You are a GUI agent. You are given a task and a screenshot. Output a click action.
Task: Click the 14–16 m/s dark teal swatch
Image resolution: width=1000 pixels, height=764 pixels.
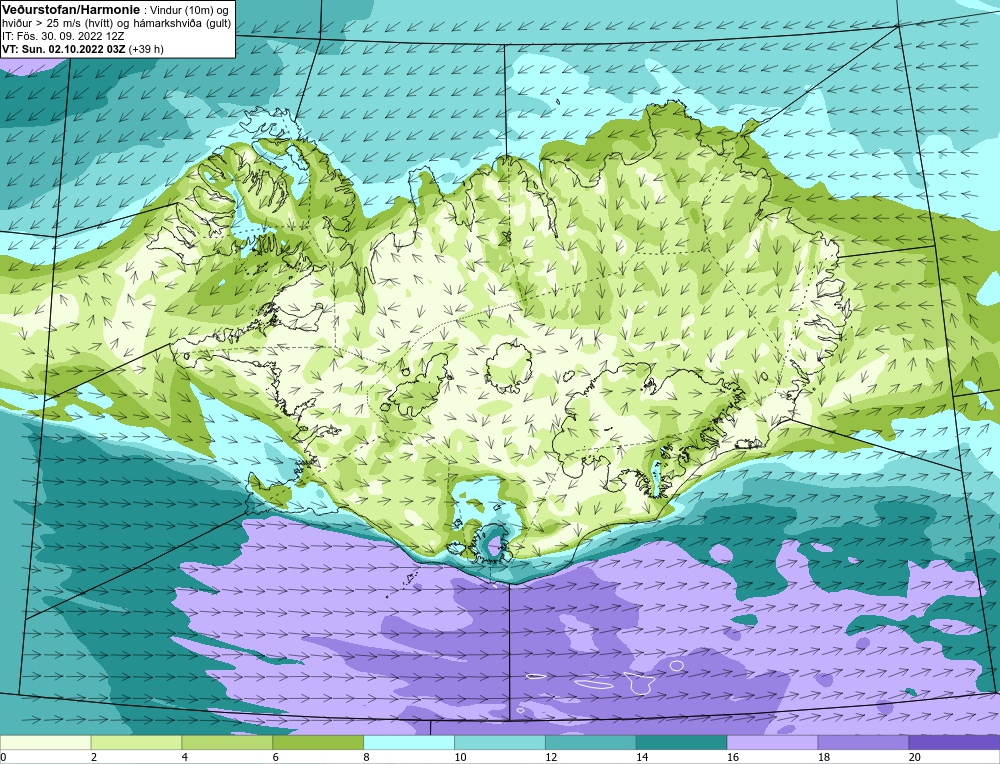(682, 743)
